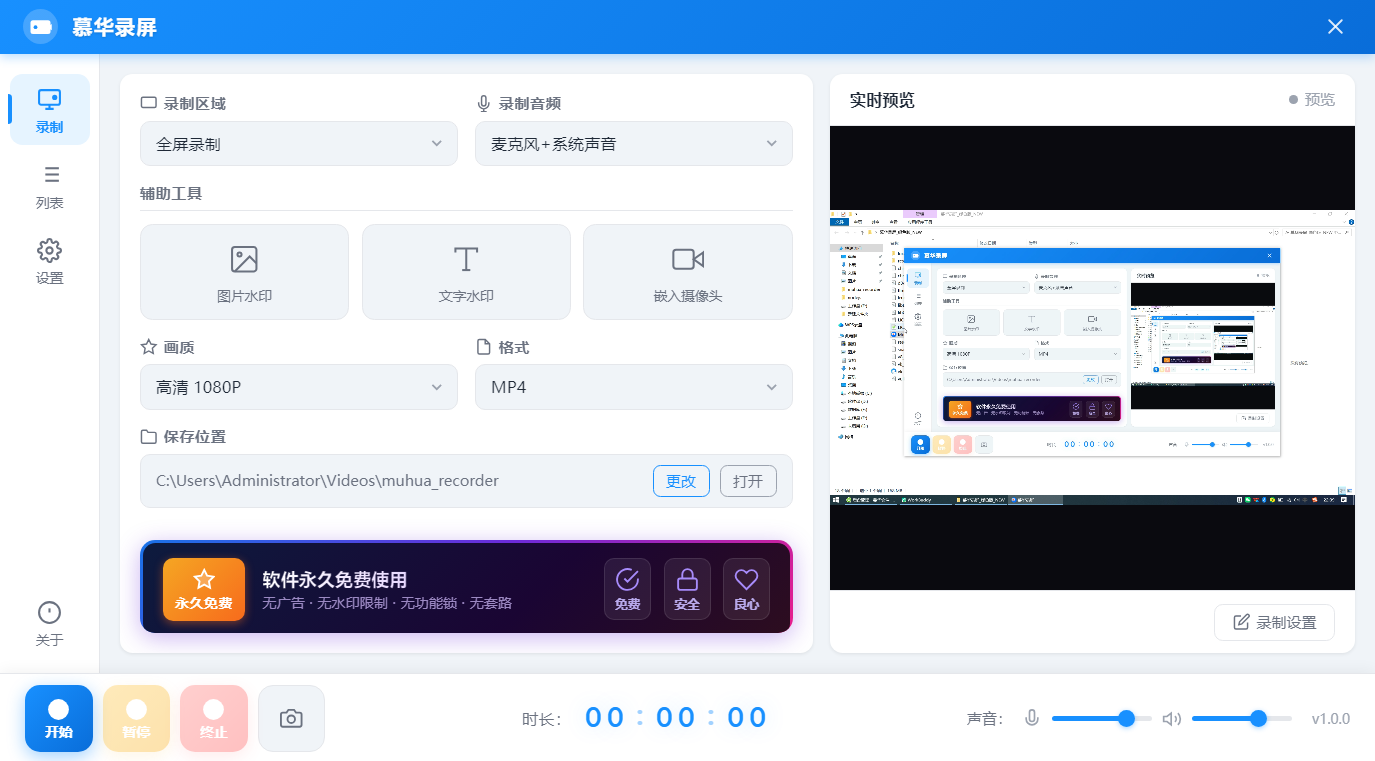Adjust the microphone volume slider handle

tap(1126, 718)
